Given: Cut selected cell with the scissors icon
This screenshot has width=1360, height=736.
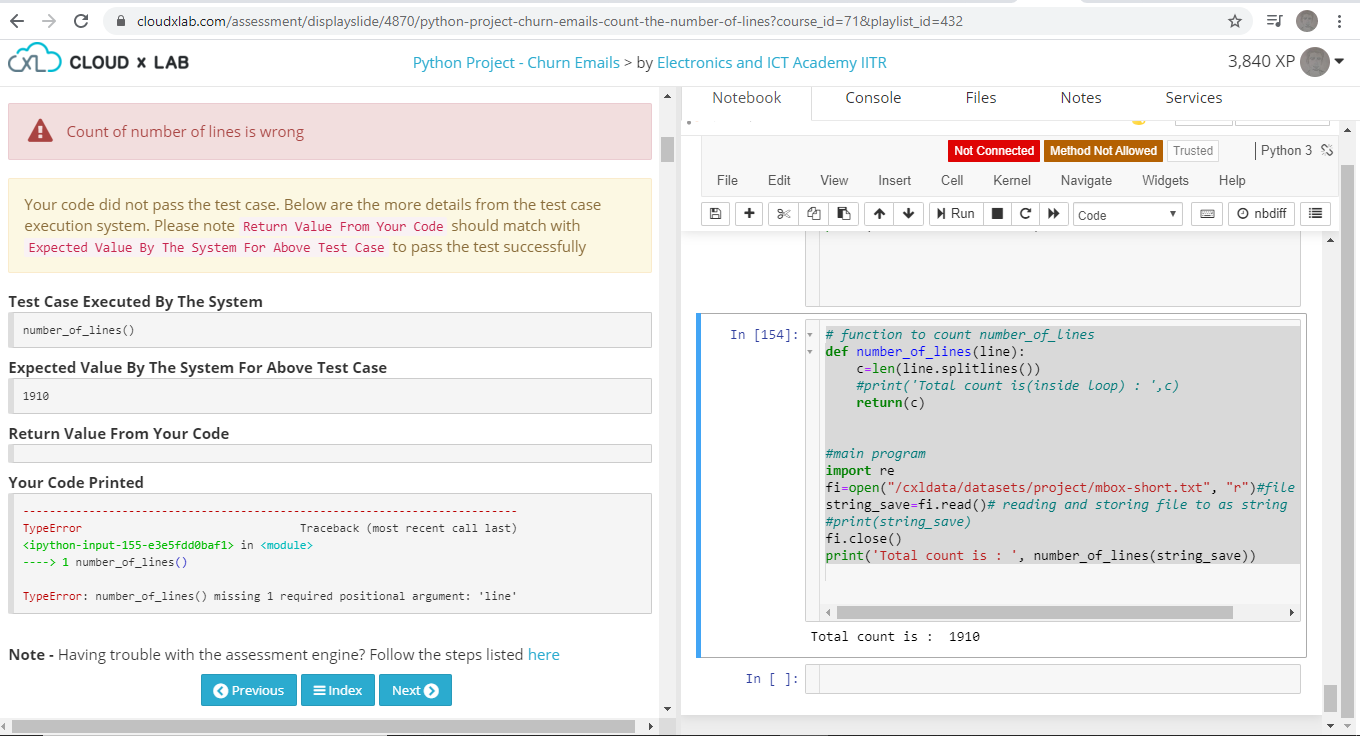Looking at the screenshot, I should 783,214.
